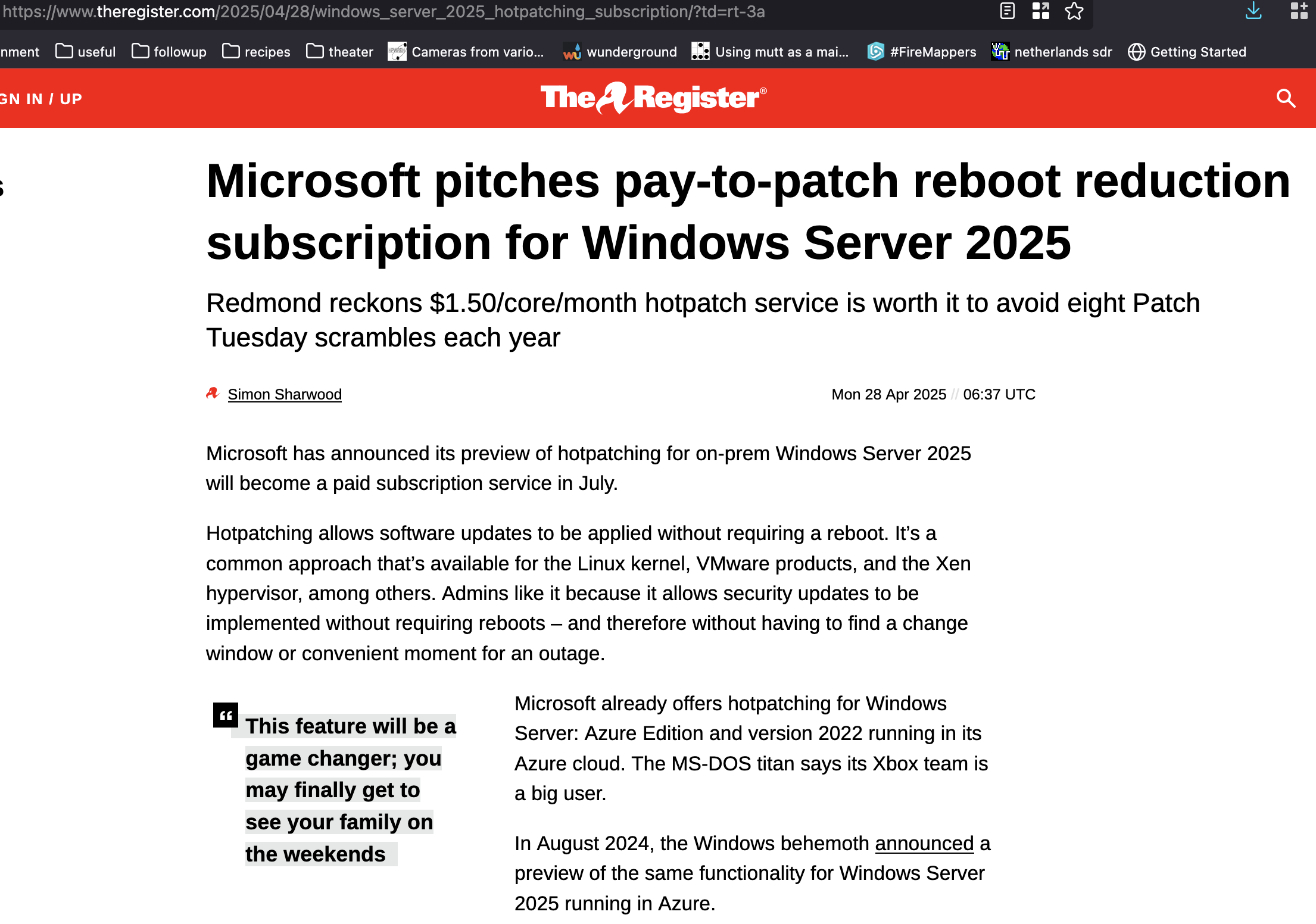Click the Simon Sharwood author link
The width and height of the screenshot is (1316, 924).
(x=285, y=394)
